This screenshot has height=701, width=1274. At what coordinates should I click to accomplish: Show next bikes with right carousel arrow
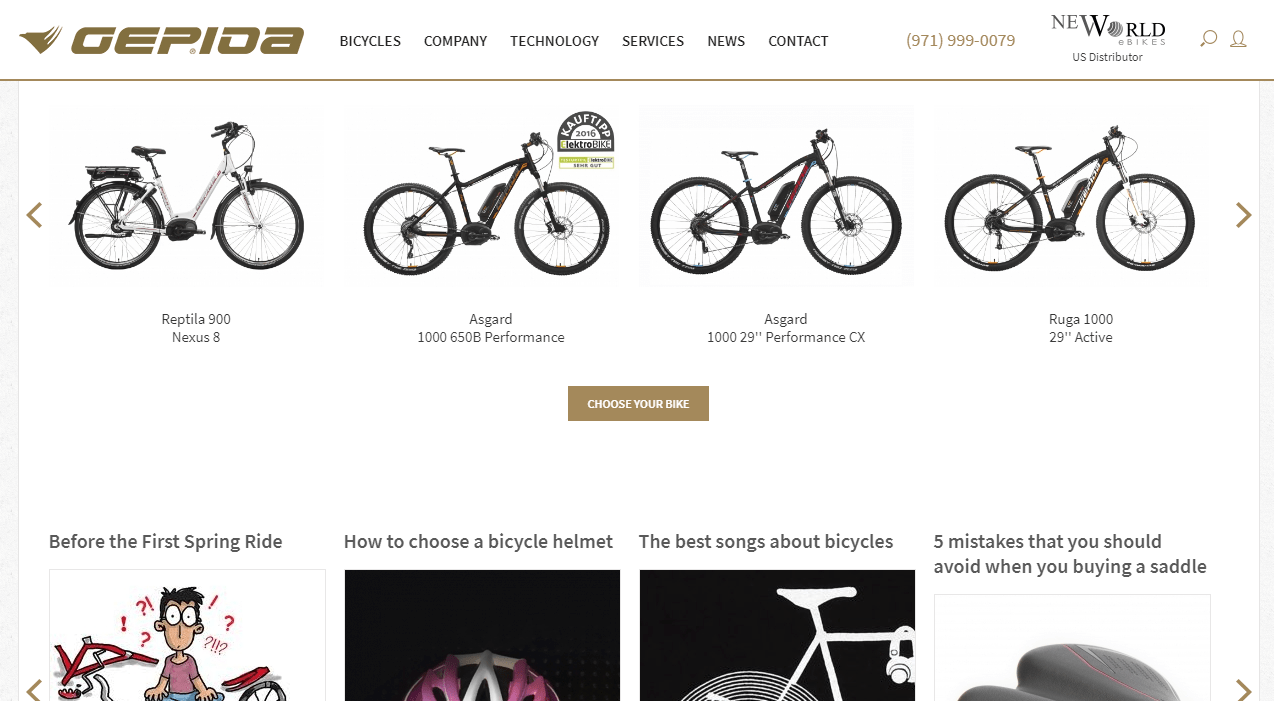1243,215
